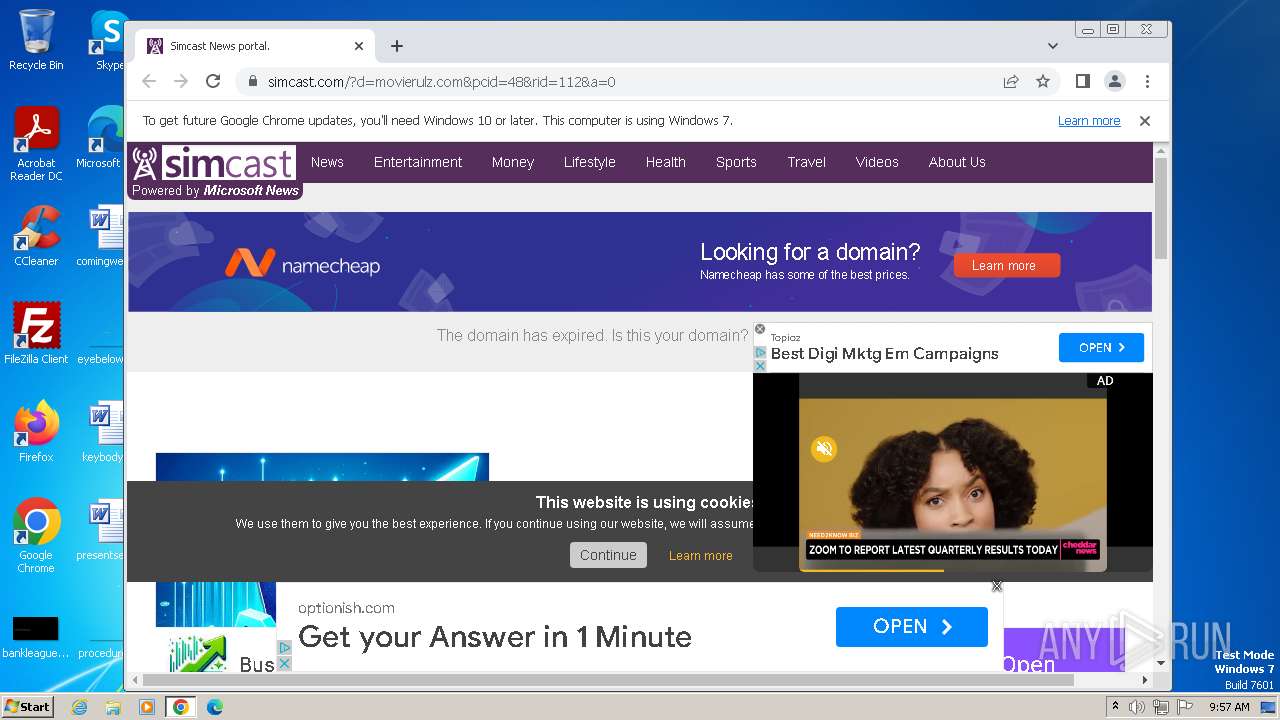Screen dimensions: 1280x720
Task: View site information lock icon
Action: (x=252, y=82)
